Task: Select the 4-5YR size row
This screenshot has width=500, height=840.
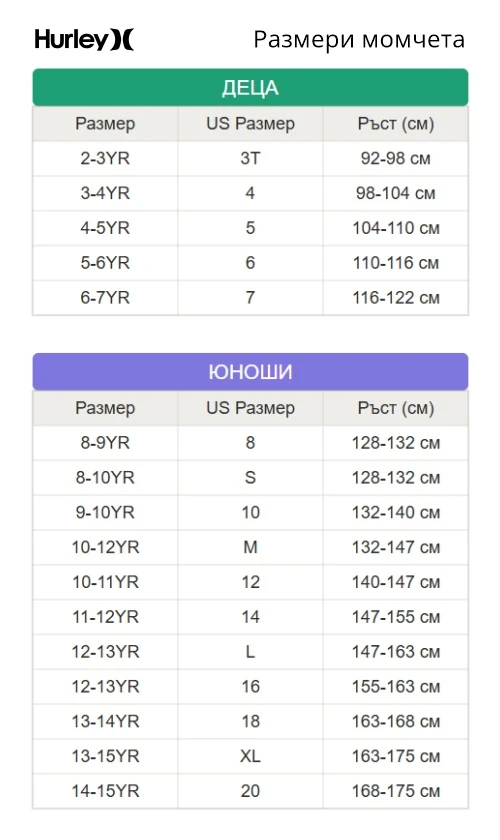Action: point(250,228)
